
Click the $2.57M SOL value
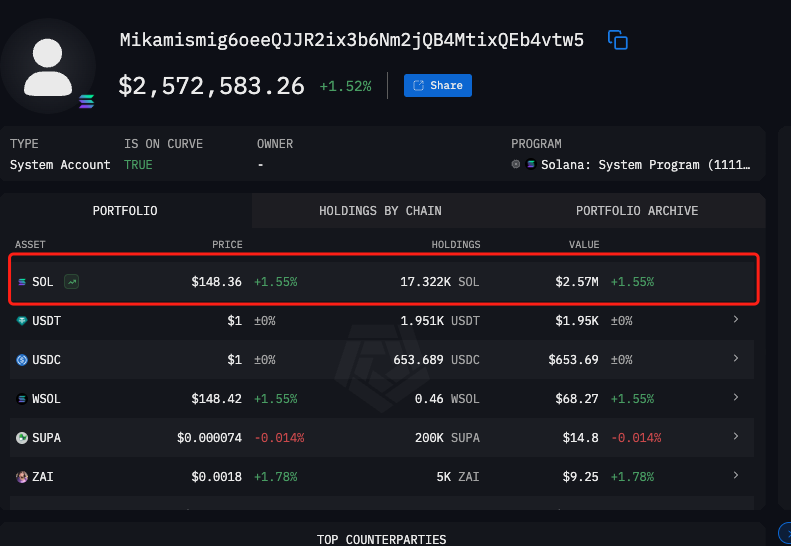point(577,282)
